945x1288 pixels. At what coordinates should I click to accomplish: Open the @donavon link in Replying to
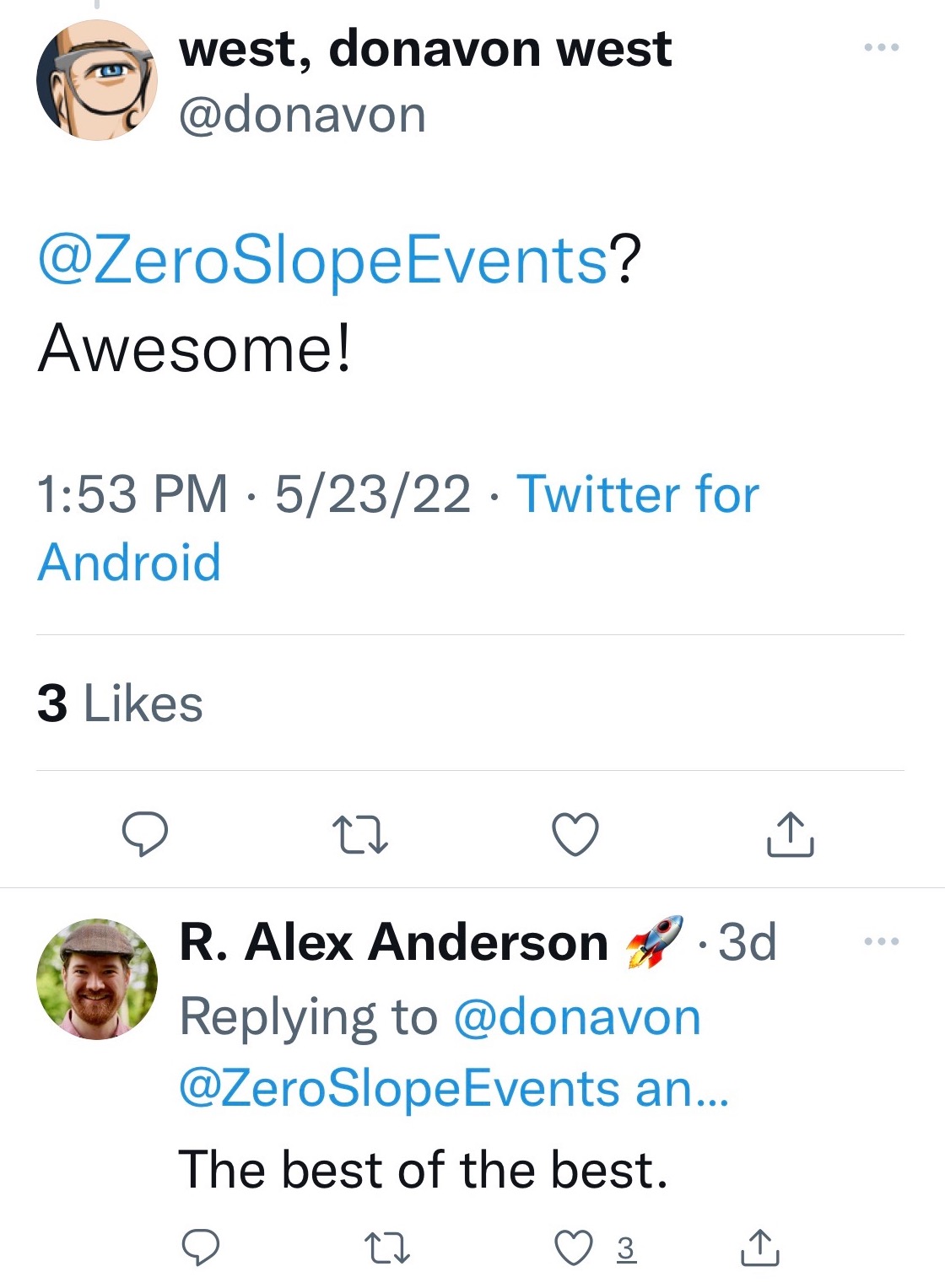(577, 1016)
